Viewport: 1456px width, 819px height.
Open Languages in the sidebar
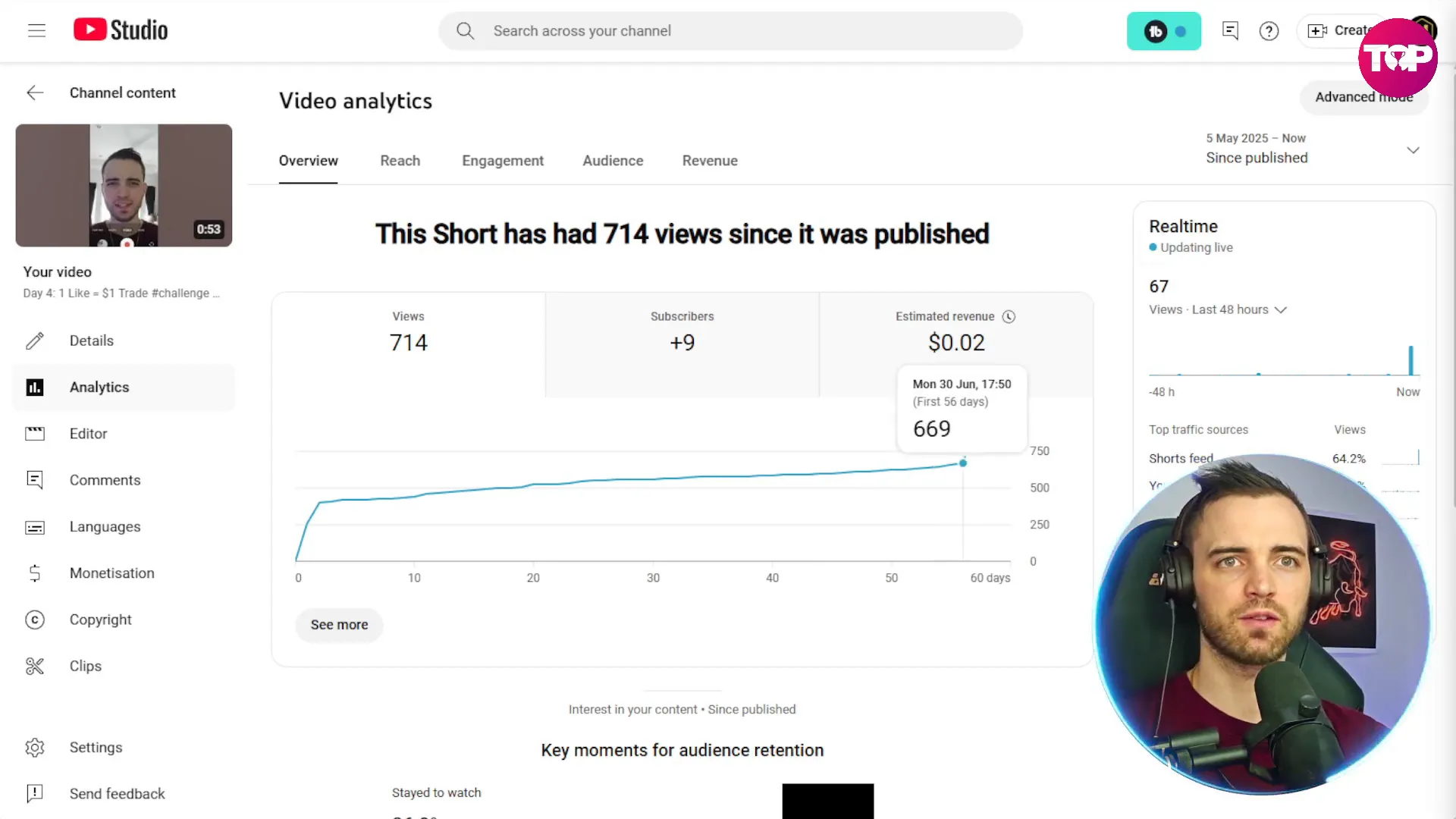(124, 527)
